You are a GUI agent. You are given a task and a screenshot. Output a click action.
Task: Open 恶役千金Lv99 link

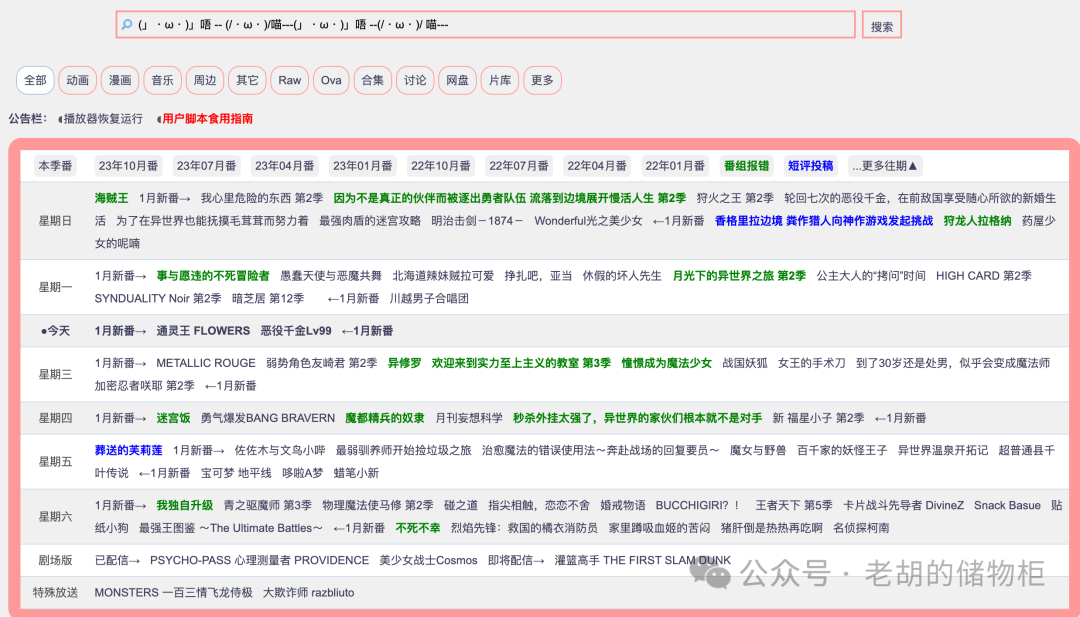[296, 331]
